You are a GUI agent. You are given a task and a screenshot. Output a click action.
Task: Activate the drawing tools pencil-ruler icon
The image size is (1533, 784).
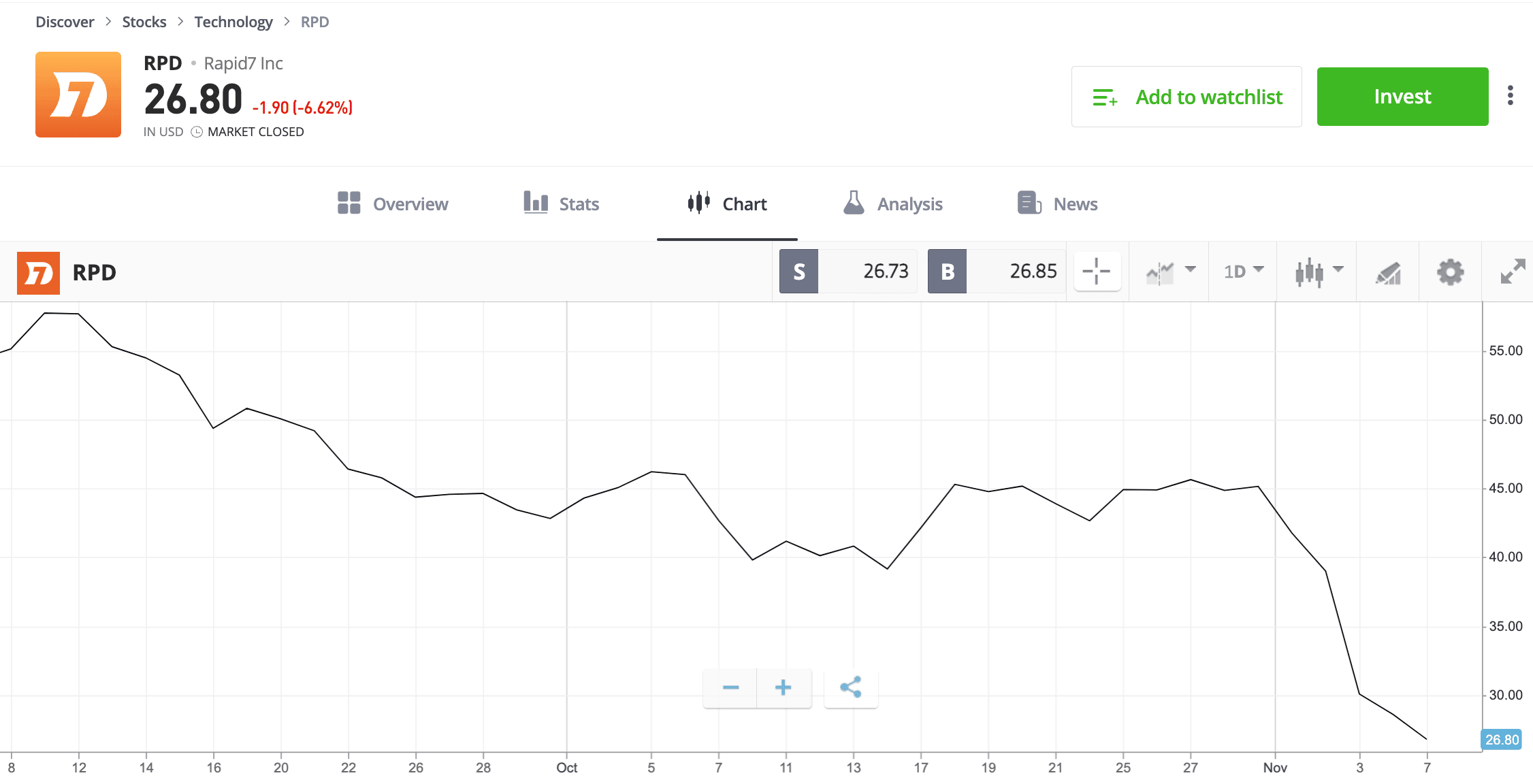(x=1388, y=272)
